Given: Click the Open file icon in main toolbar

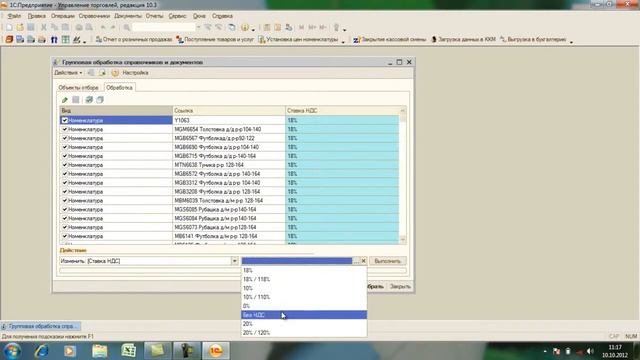Looking at the screenshot, I should pos(20,27).
